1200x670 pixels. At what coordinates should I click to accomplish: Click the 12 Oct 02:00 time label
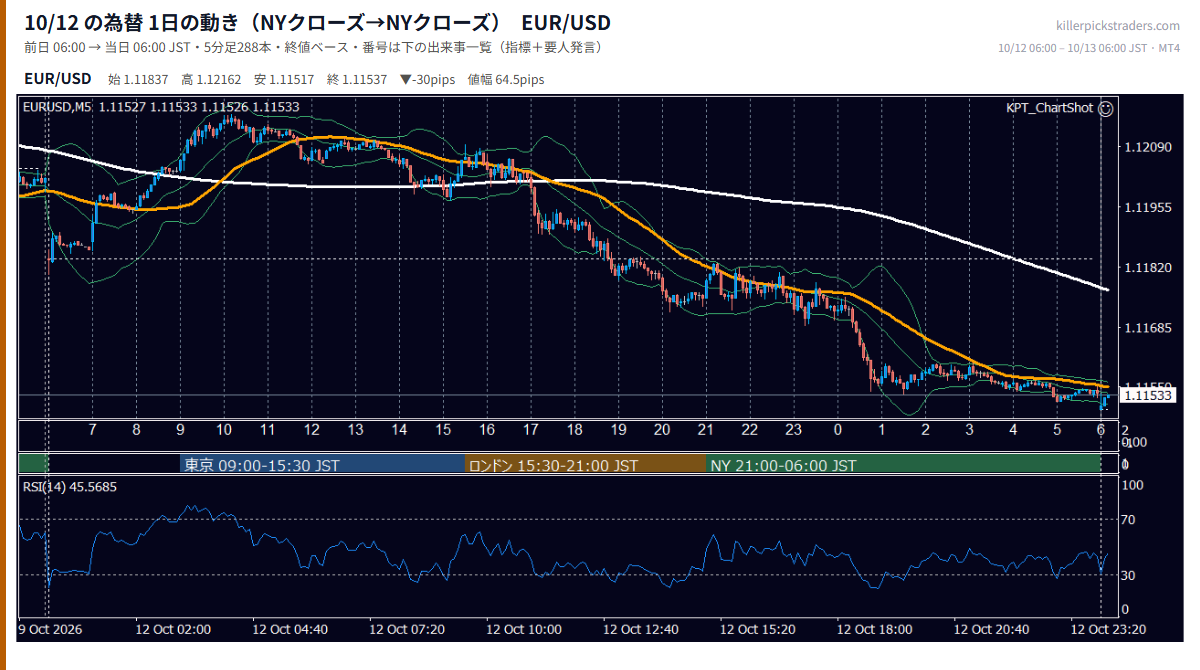point(174,630)
